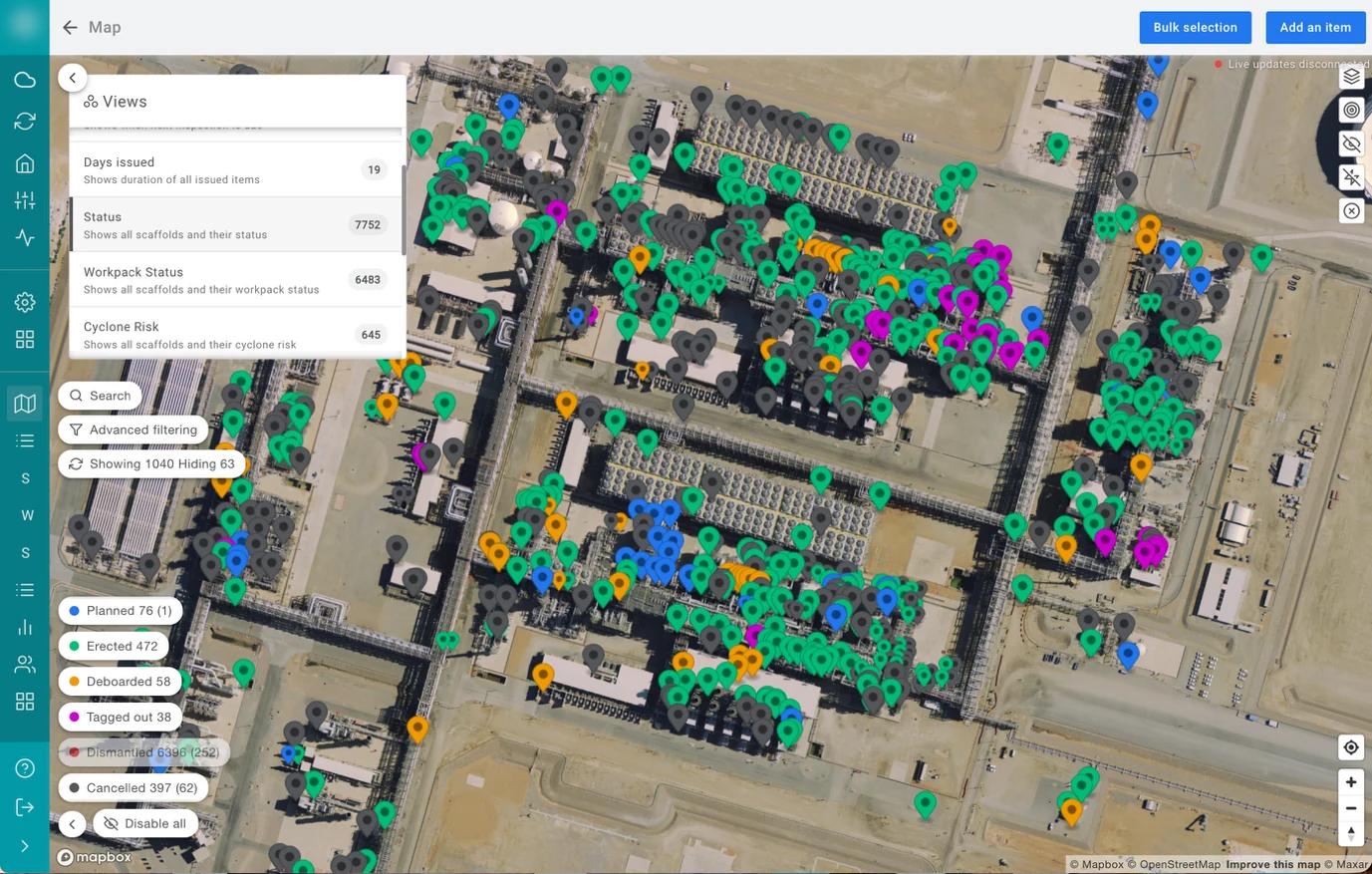This screenshot has width=1372, height=874.
Task: Open the bar chart icon in sidebar
Action: 25,627
